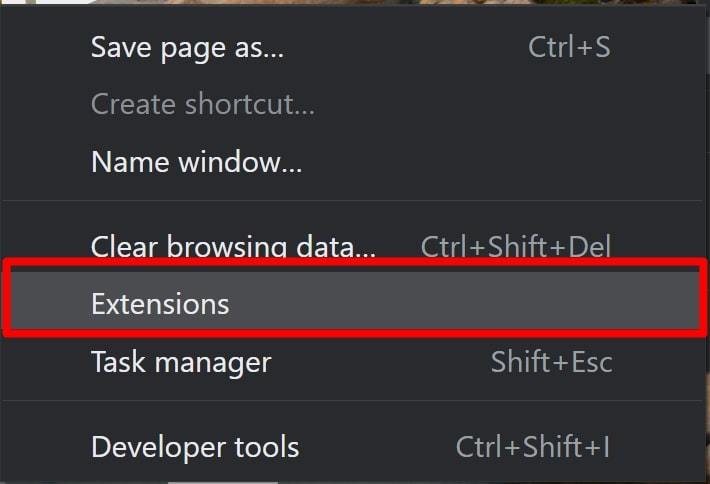Open the Extensions menu entry
The height and width of the screenshot is (484, 710).
[x=355, y=303]
